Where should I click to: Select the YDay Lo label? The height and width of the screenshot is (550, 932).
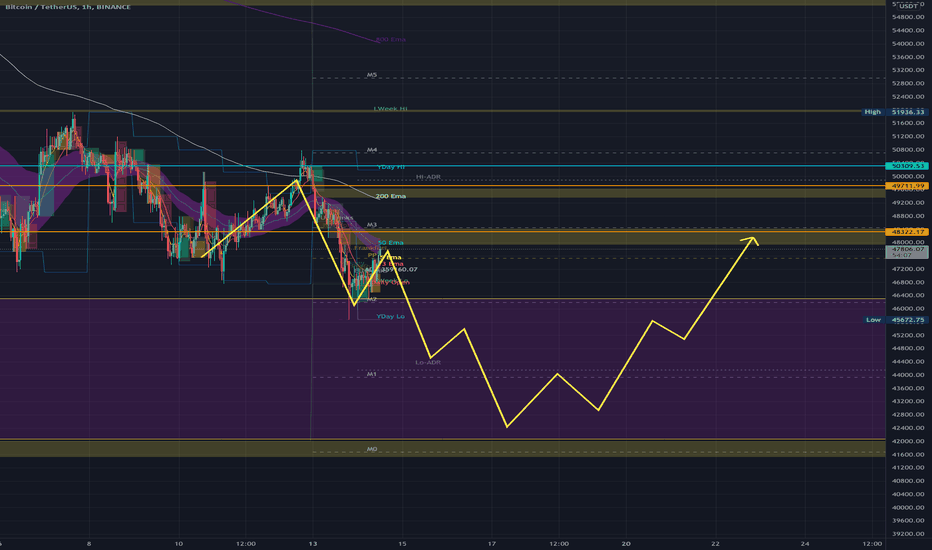point(391,316)
